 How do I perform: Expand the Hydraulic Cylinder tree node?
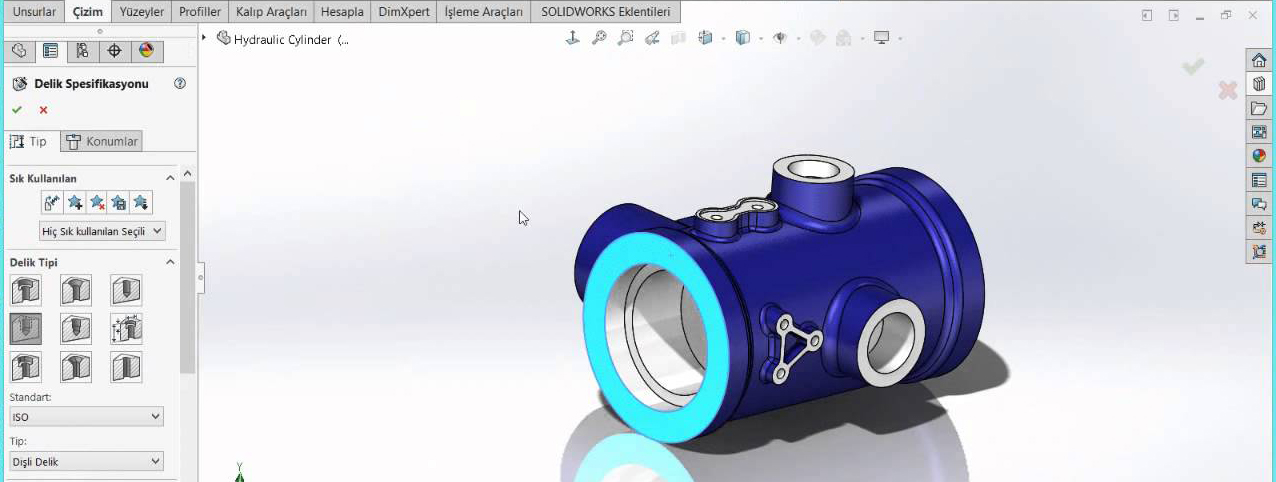tap(204, 38)
